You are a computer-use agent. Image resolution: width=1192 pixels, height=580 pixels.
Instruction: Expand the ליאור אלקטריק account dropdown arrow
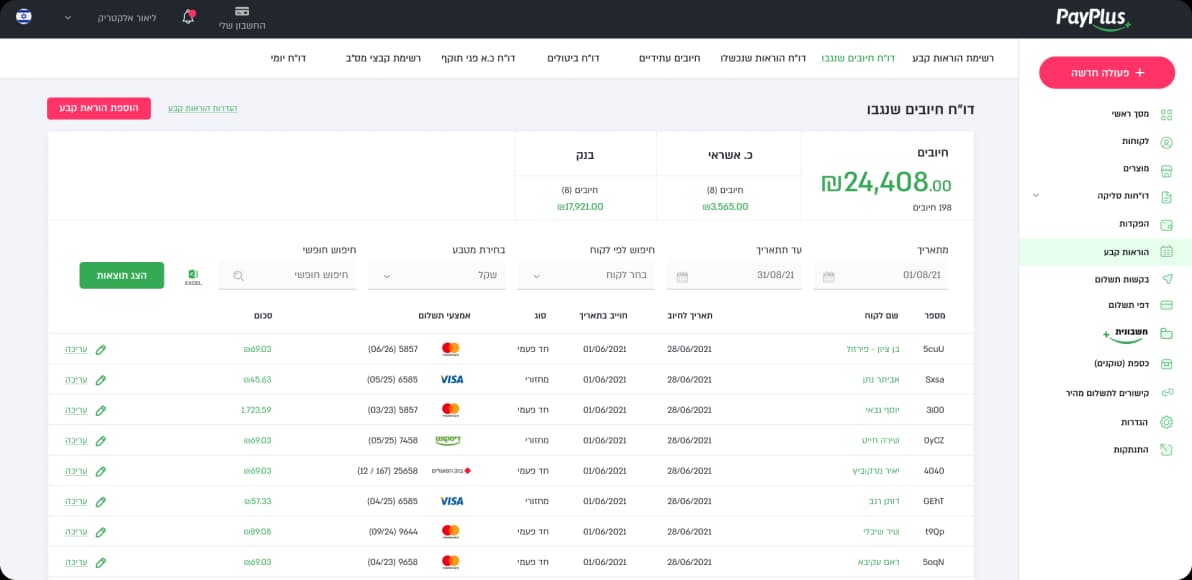pyautogui.click(x=68, y=17)
